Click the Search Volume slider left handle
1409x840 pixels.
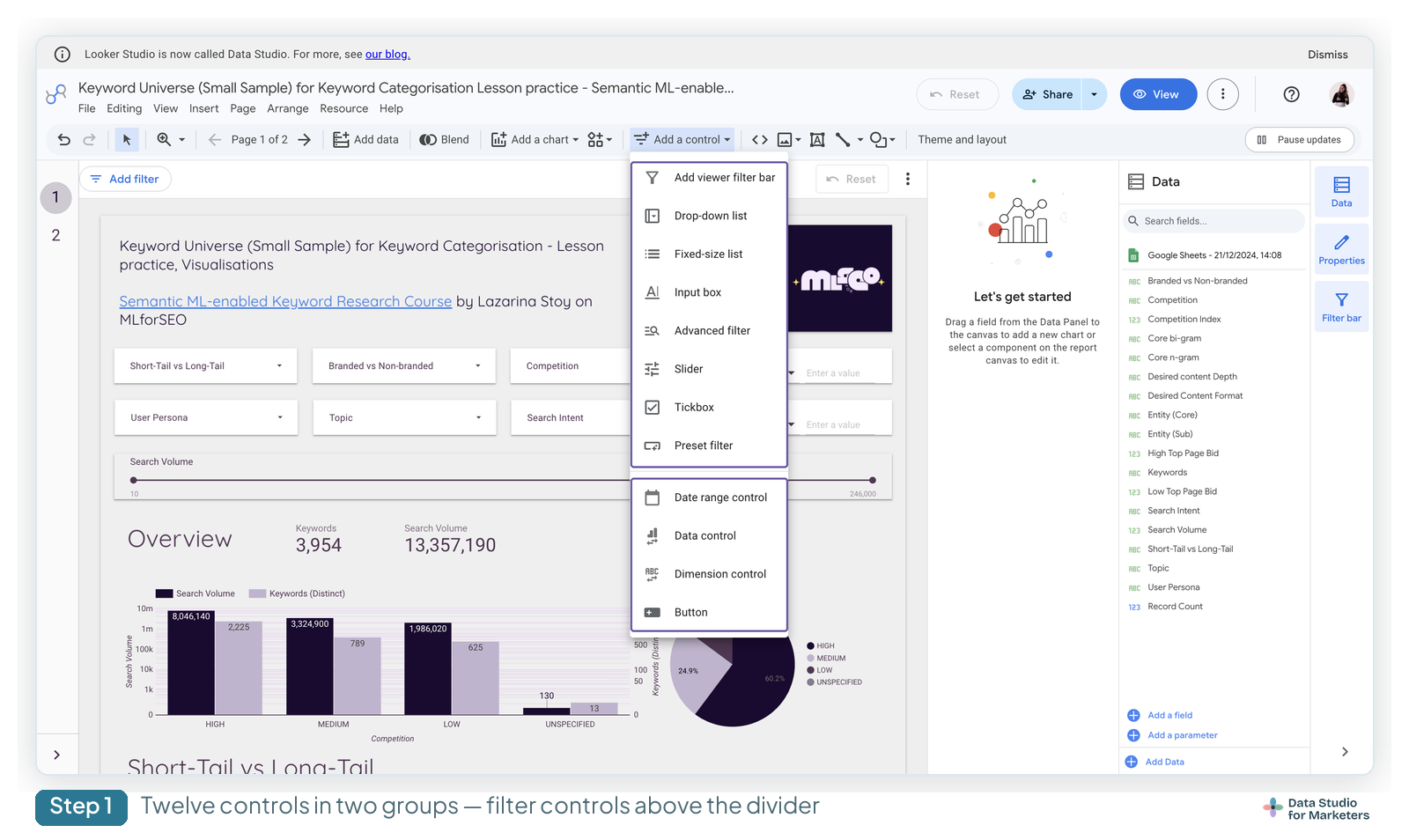tap(134, 480)
